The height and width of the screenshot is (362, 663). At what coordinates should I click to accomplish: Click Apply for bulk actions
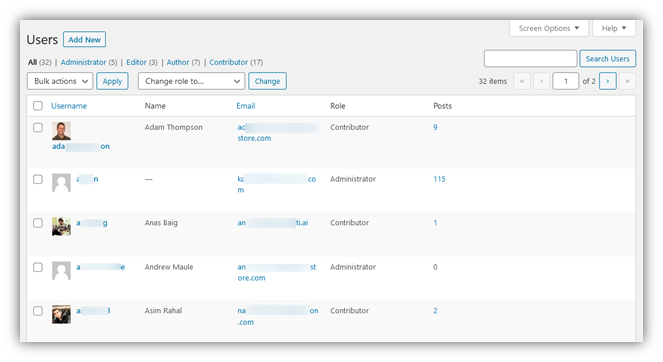[x=112, y=81]
